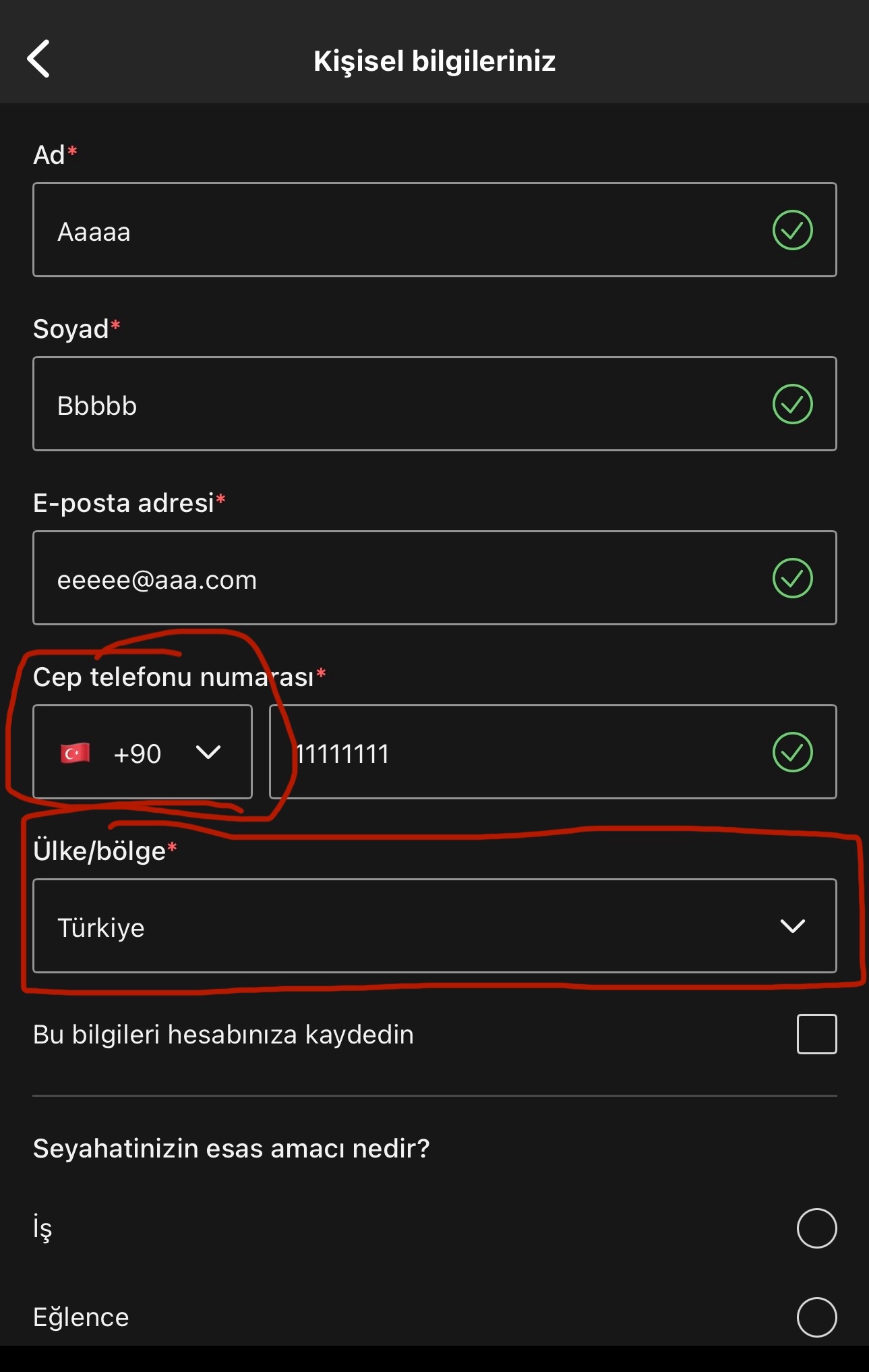
Task: Click the email field with eeeee@aaa.com
Action: tap(435, 577)
